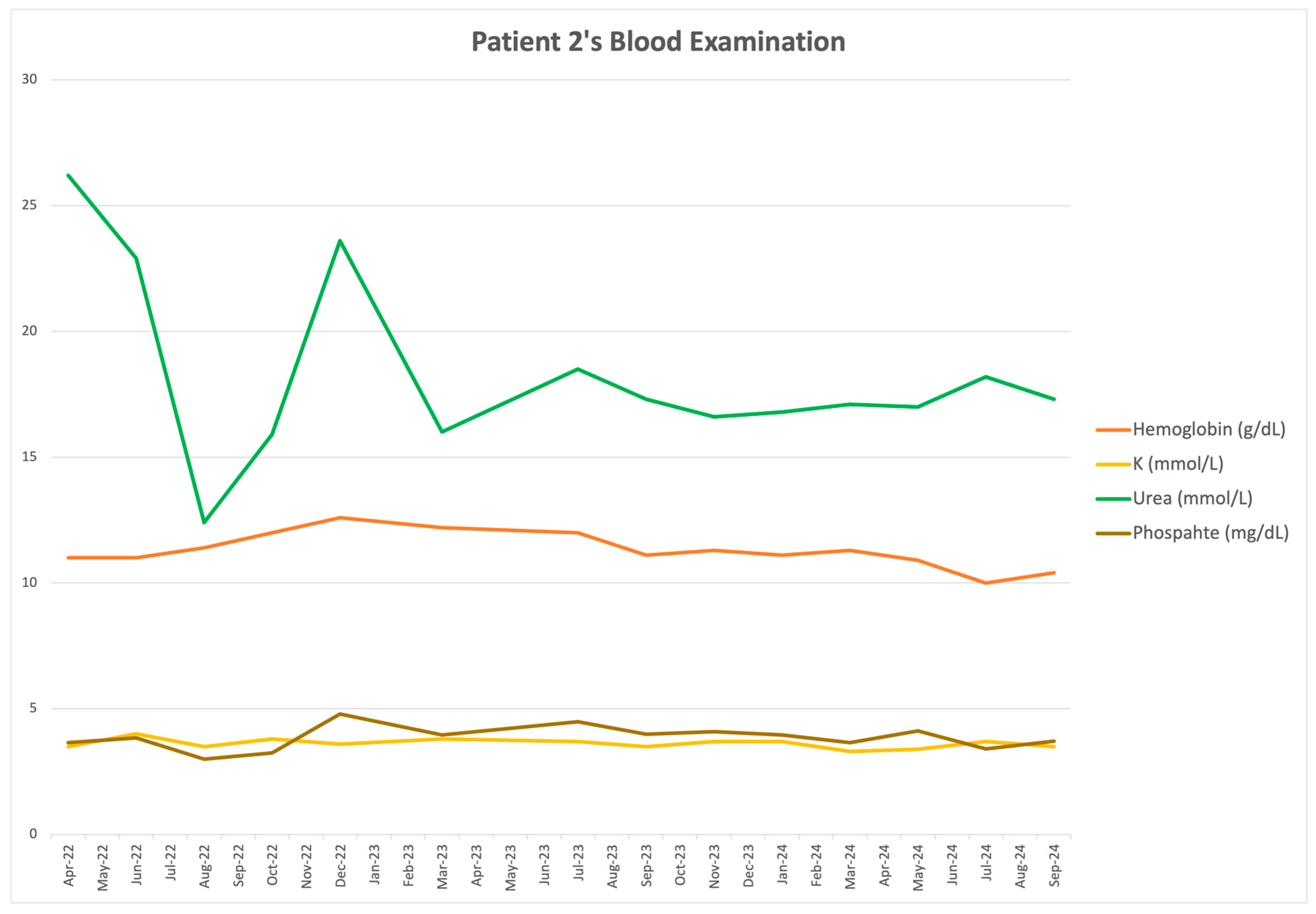The width and height of the screenshot is (1316, 914).
Task: Click the chart title Patient 2's Blood Examination
Action: click(658, 42)
